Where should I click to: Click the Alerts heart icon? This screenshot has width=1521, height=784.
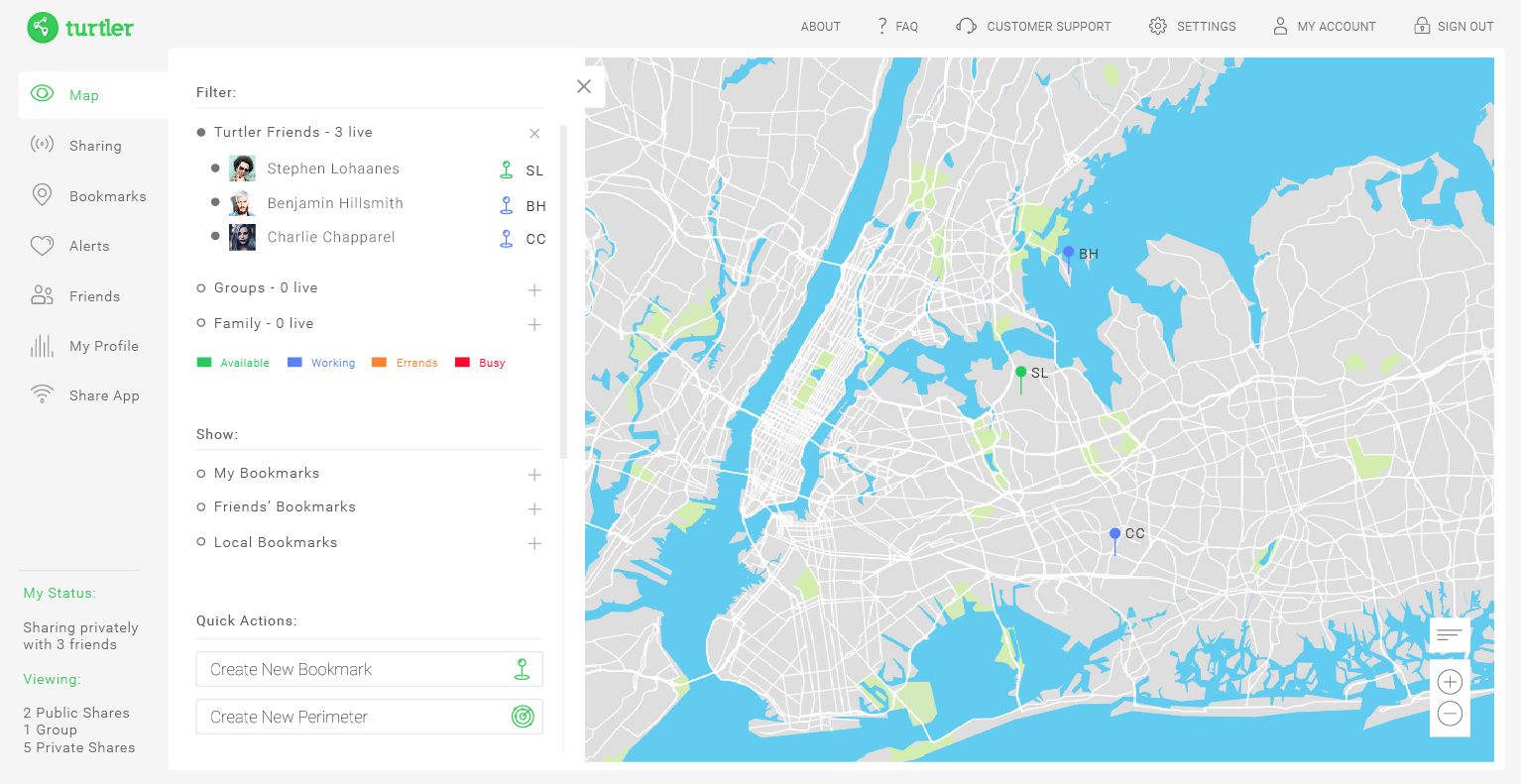click(x=42, y=245)
